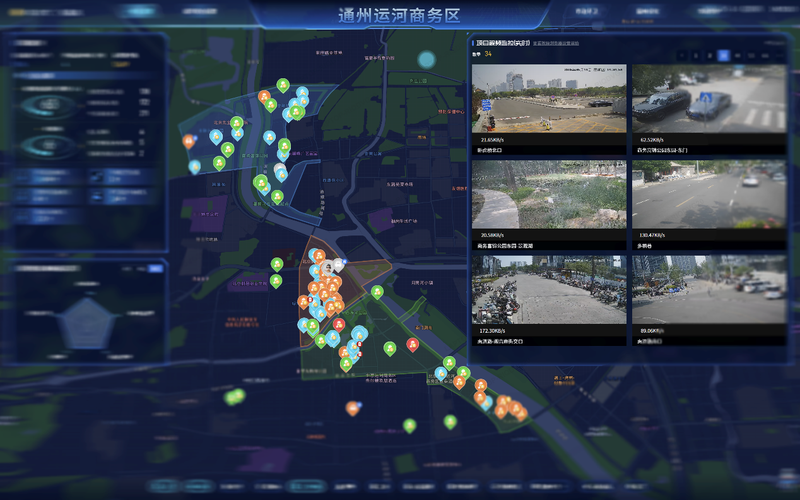Select the highlighted blue tab above the radar chart
800x500 pixels.
pyautogui.click(x=156, y=268)
